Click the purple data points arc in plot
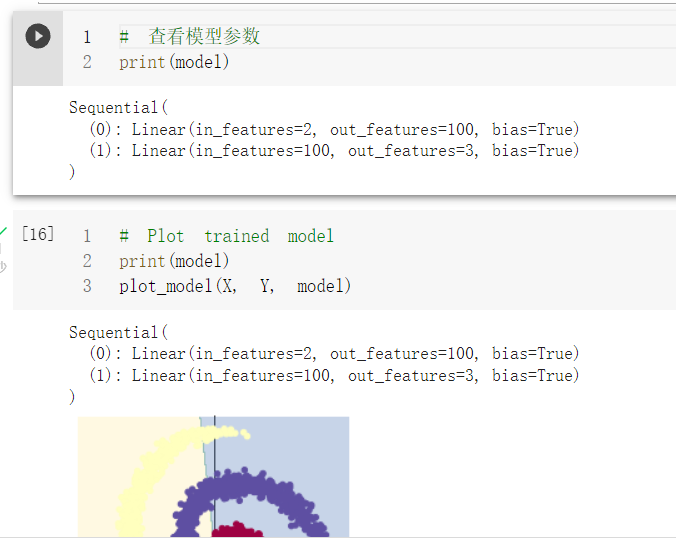Viewport: 676px width, 542px height. 250,485
